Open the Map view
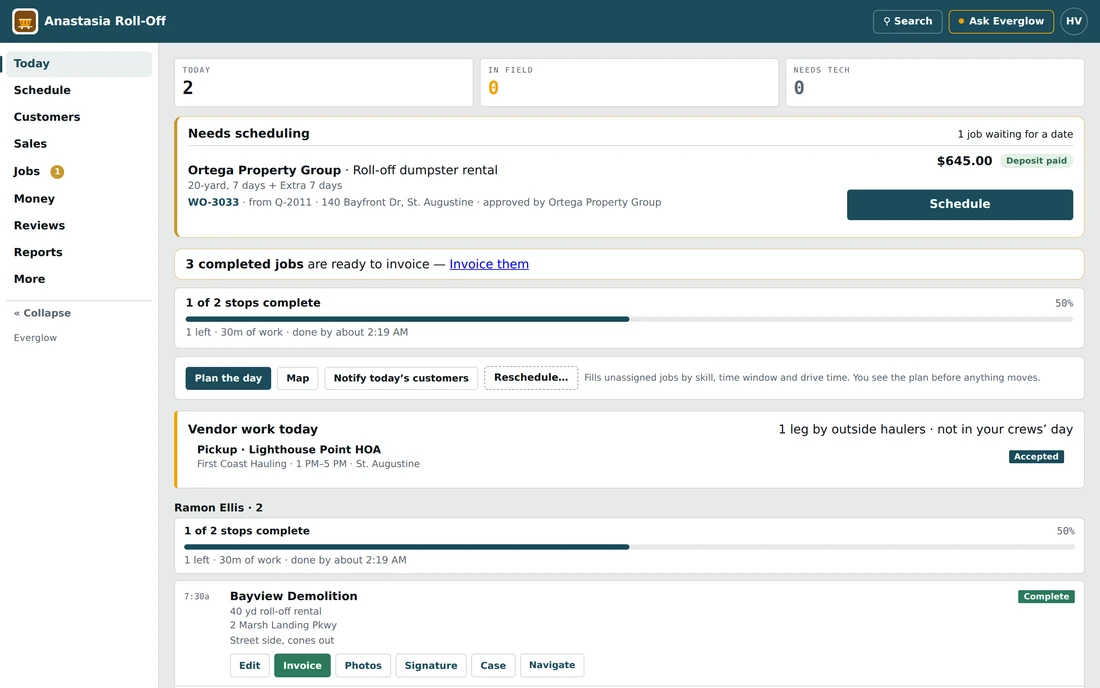1100x688 pixels. (297, 378)
